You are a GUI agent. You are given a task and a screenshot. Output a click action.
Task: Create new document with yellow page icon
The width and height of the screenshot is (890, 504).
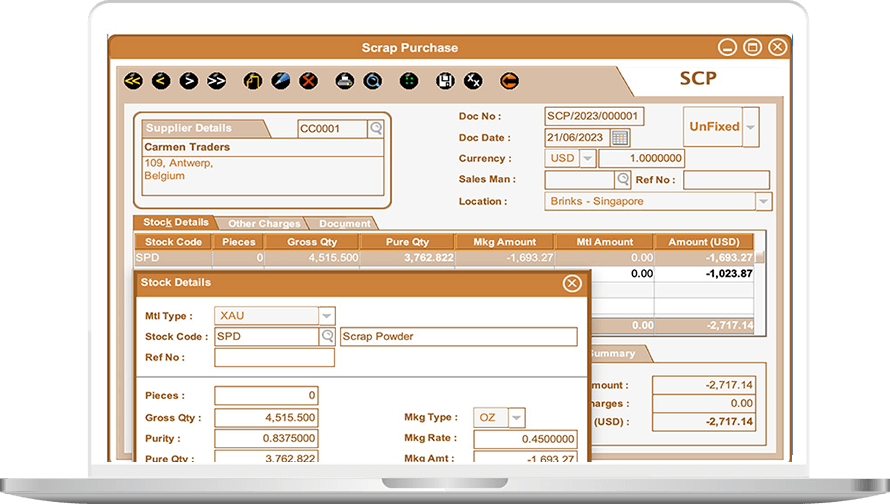tap(253, 81)
